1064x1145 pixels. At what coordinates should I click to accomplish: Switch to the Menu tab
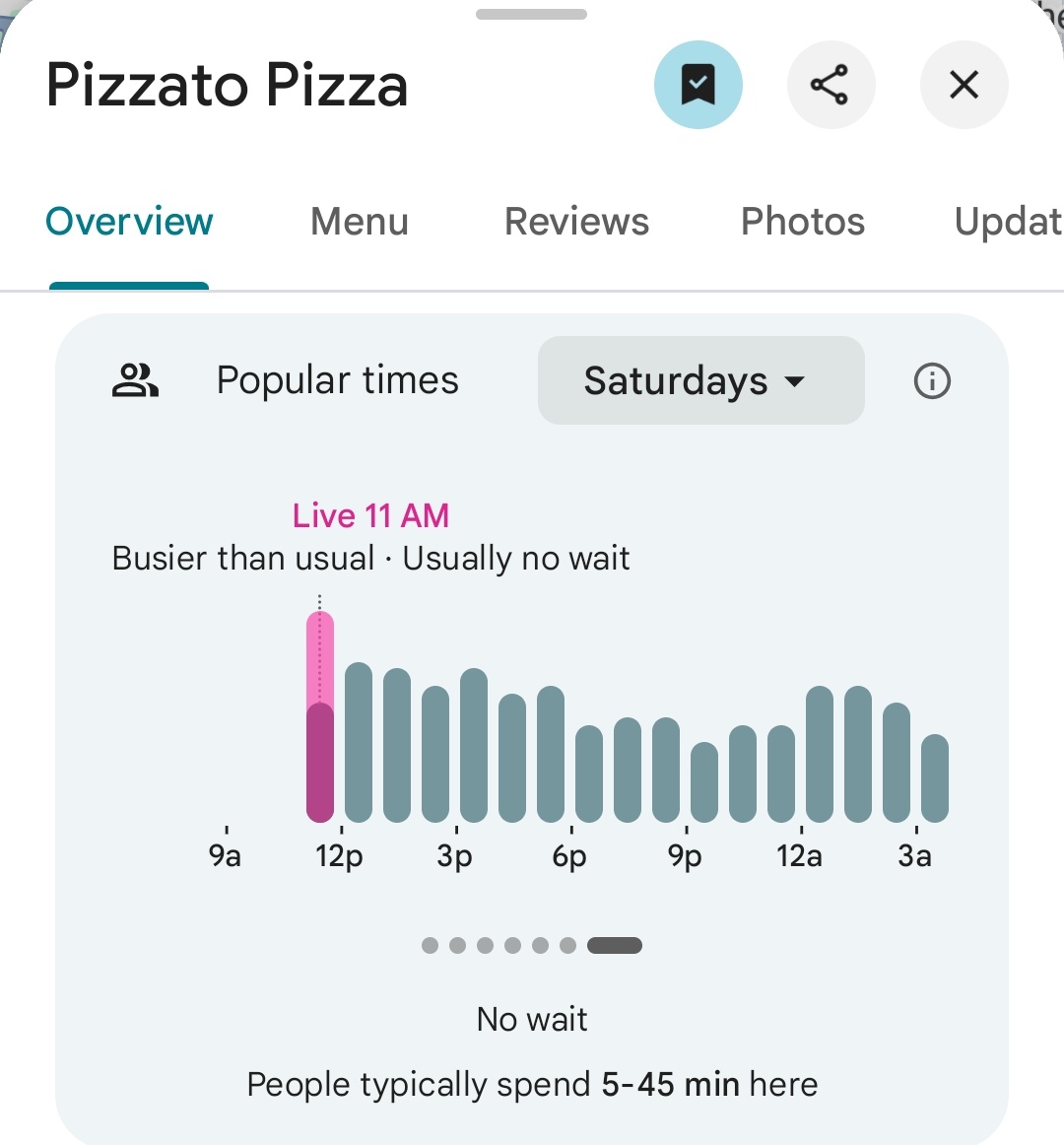click(x=360, y=222)
